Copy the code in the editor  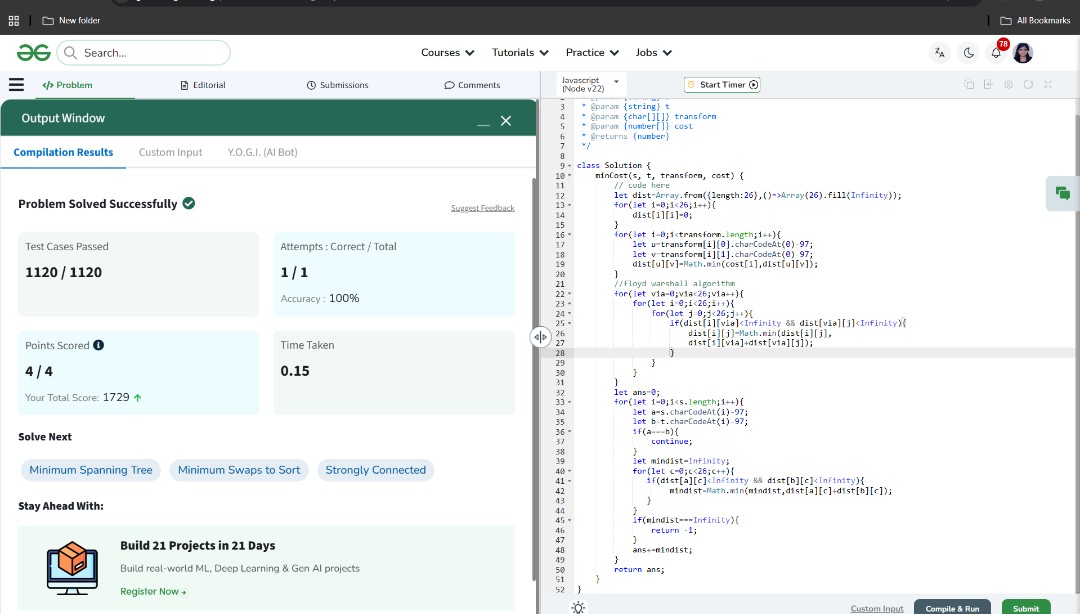[x=969, y=85]
